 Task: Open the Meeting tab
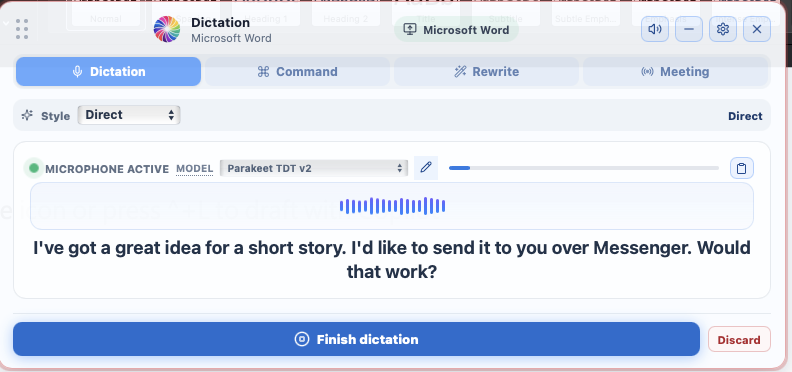point(675,72)
